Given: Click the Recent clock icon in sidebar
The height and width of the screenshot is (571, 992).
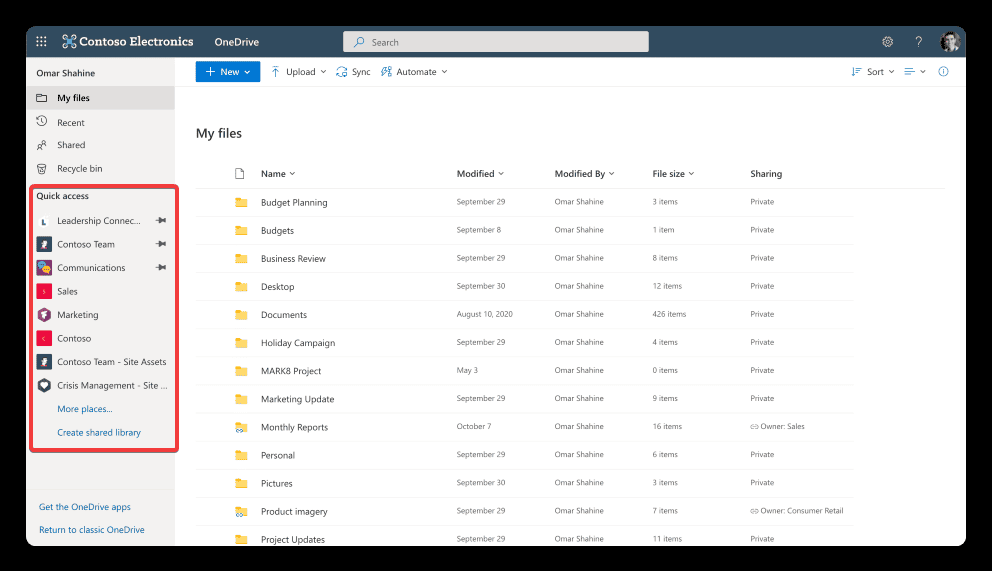Looking at the screenshot, I should click(42, 121).
